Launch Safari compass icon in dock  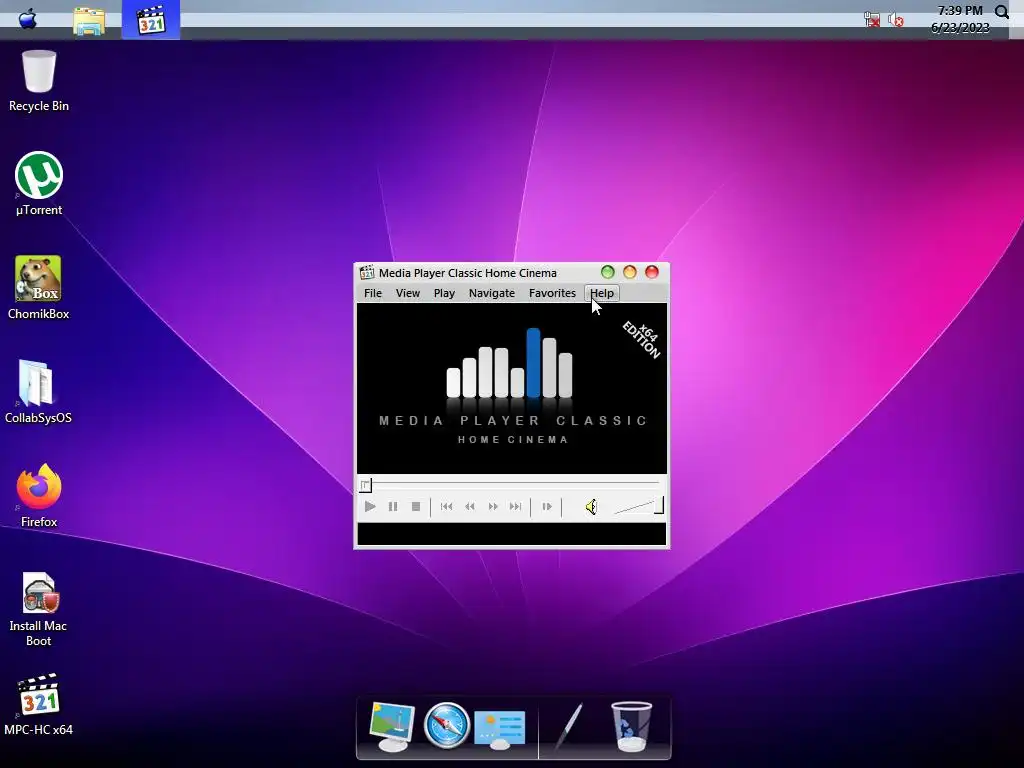[447, 725]
